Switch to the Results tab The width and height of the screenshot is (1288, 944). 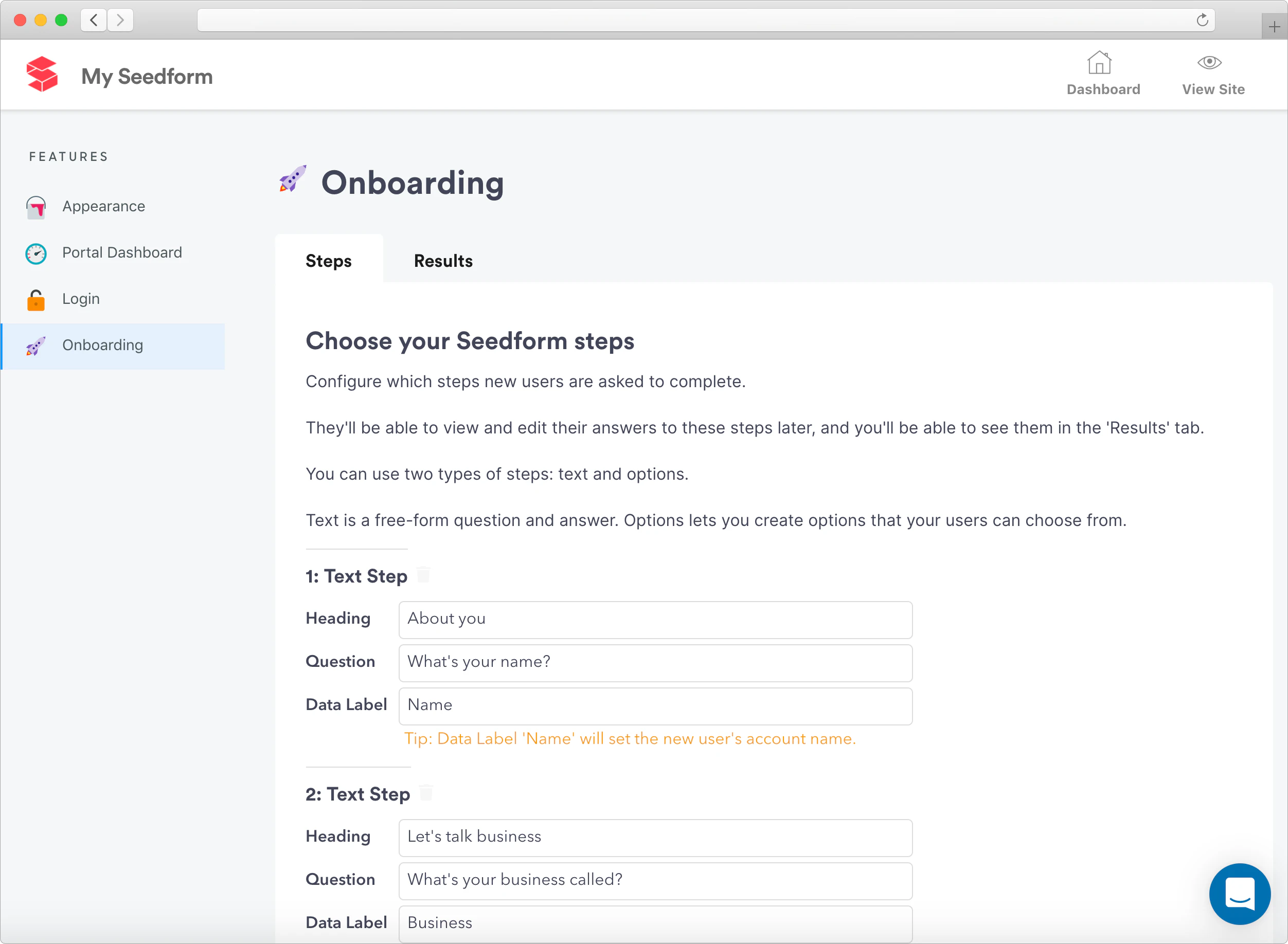coord(442,261)
